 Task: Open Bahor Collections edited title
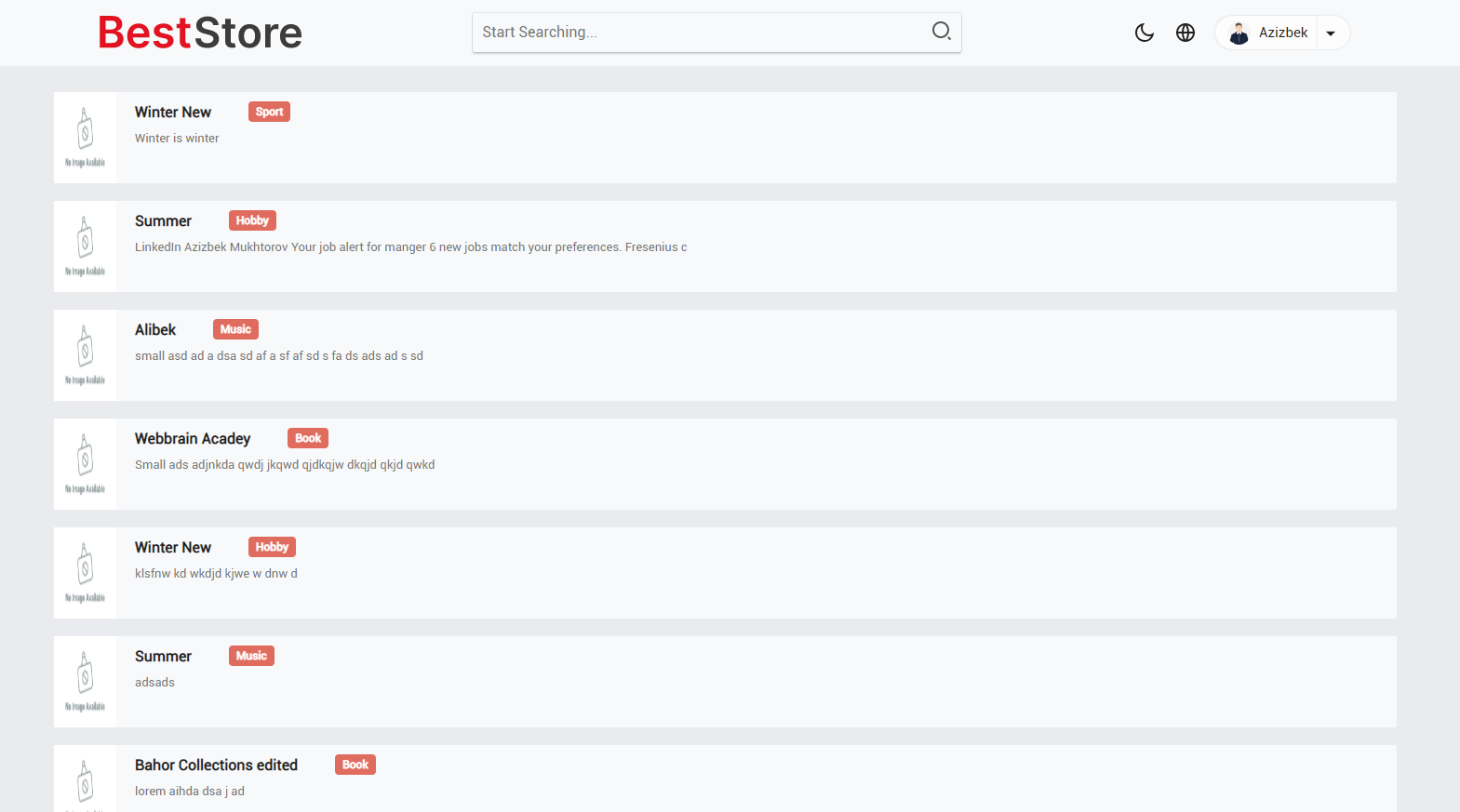(216, 765)
